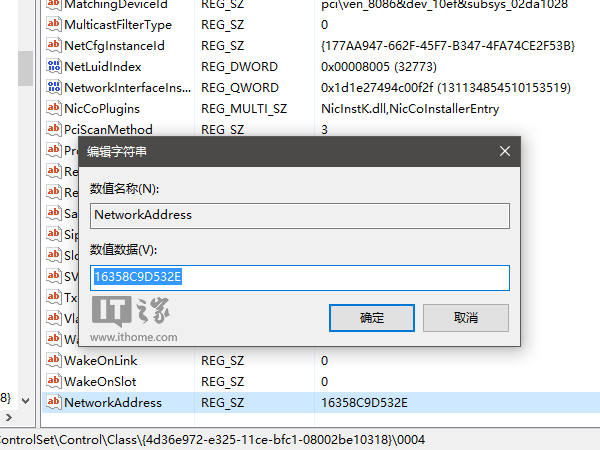
Task: Click the NetCfgInstanceId value icon
Action: point(54,45)
